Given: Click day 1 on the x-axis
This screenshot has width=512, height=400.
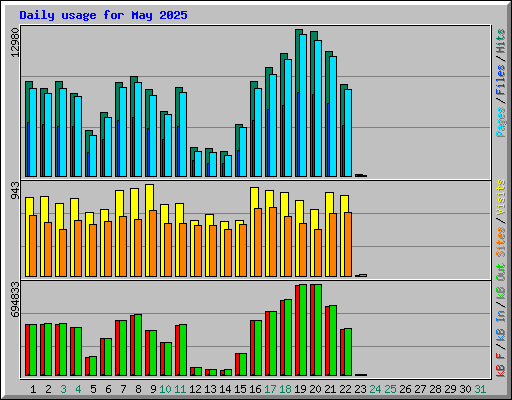Looking at the screenshot, I should click(33, 389).
